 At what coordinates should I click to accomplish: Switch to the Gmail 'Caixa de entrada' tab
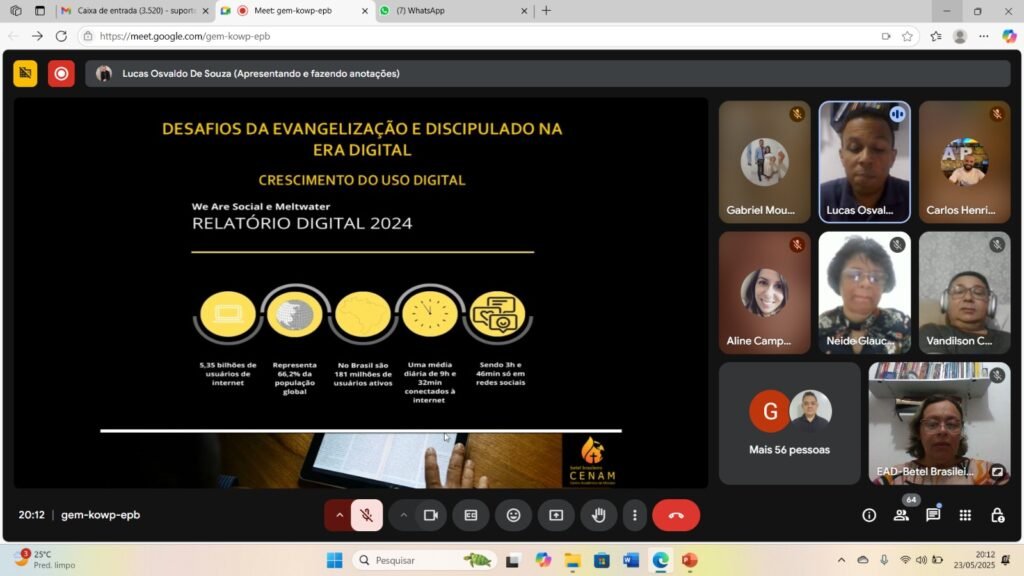pos(135,10)
